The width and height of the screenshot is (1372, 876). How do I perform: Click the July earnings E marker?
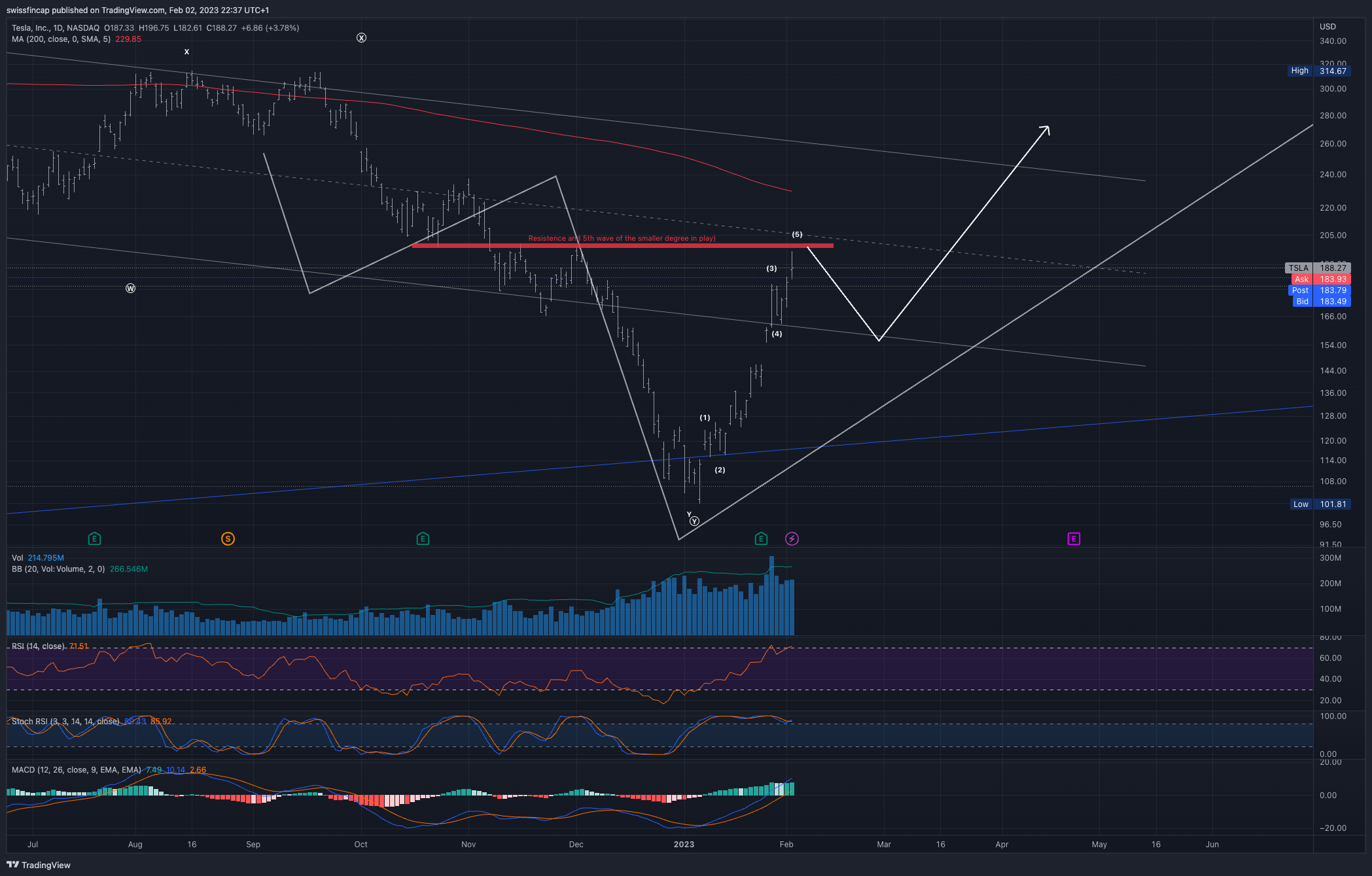[94, 539]
